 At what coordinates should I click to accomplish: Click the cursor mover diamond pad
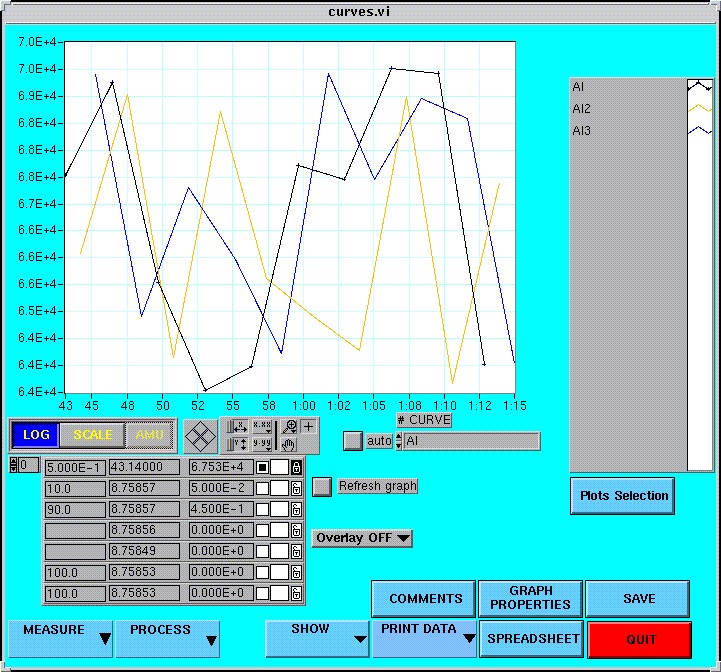pos(200,435)
